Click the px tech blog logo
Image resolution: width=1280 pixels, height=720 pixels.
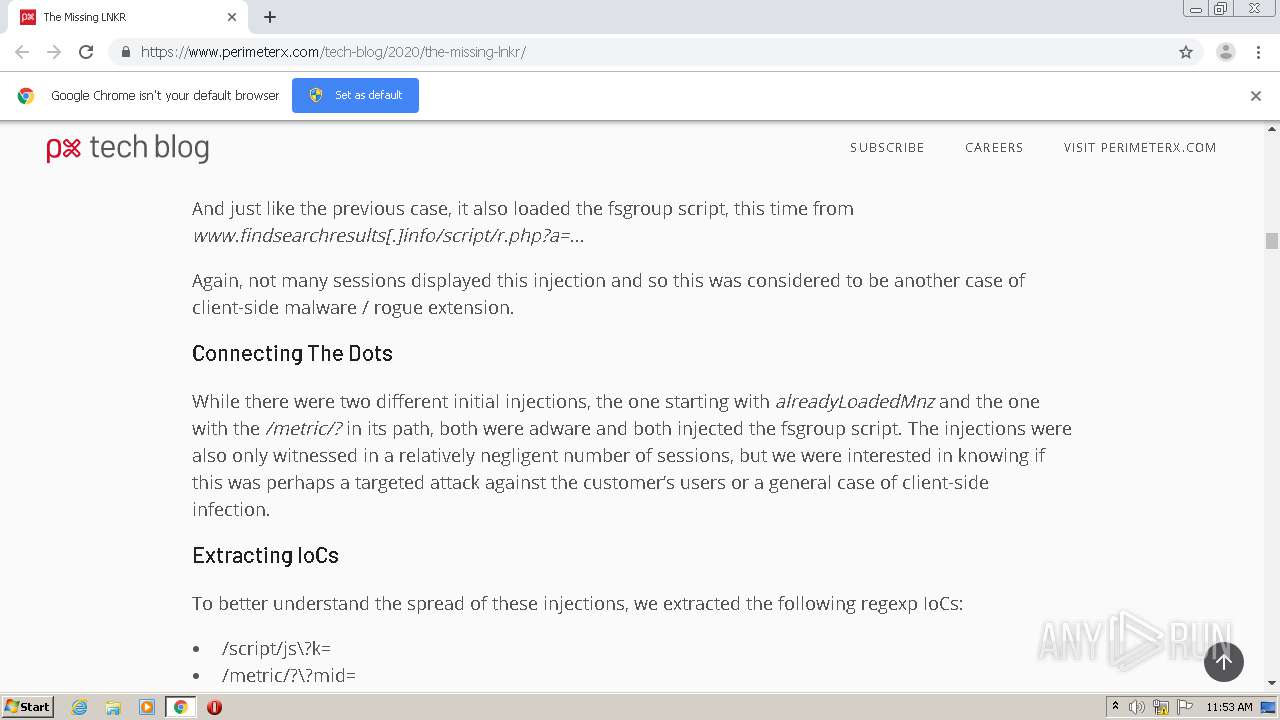(x=128, y=148)
